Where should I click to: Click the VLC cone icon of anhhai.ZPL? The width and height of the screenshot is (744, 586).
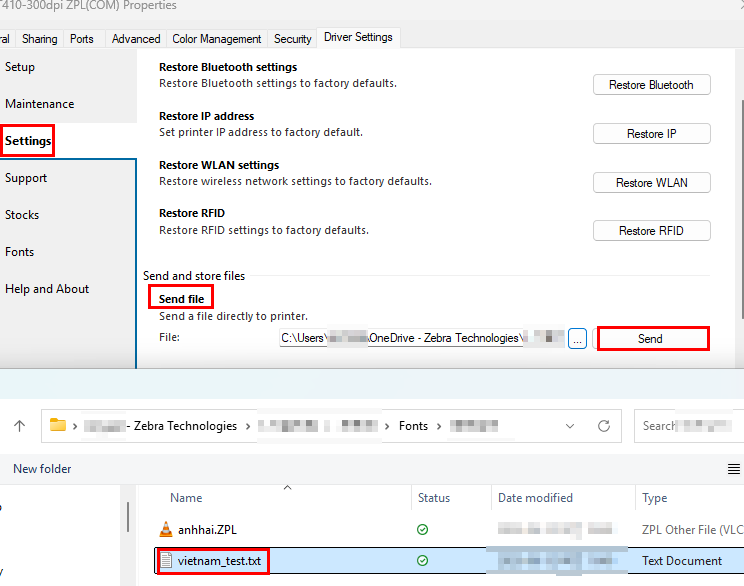point(166,529)
